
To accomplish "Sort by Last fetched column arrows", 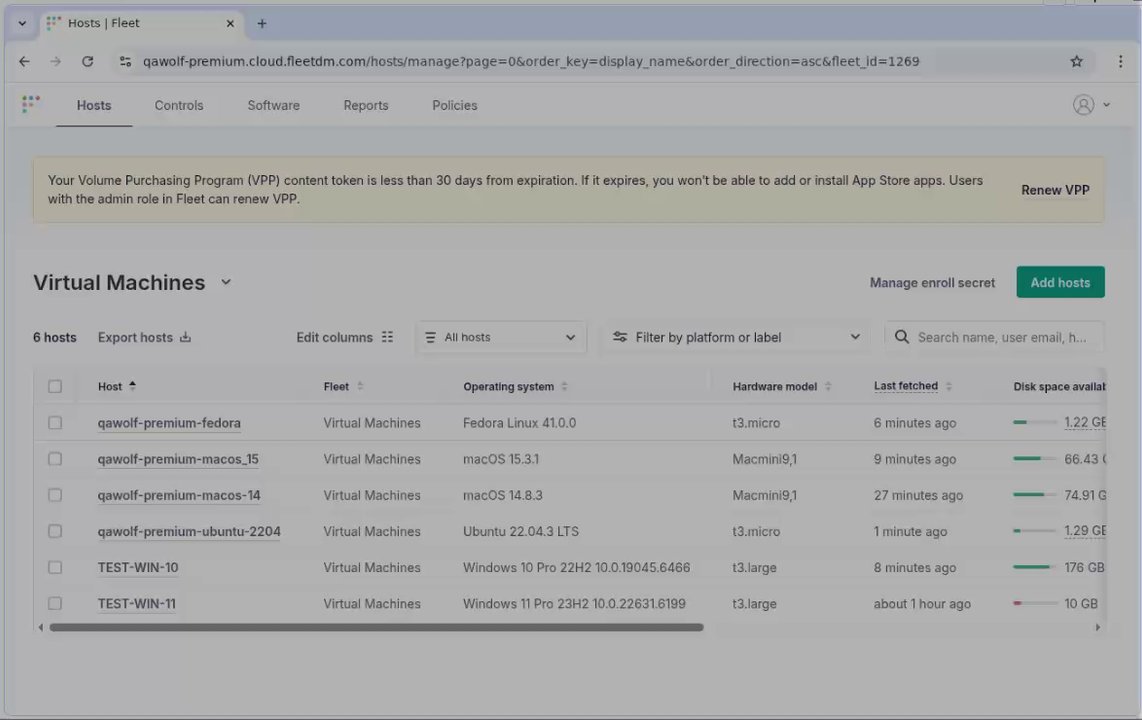I will click(x=948, y=386).
